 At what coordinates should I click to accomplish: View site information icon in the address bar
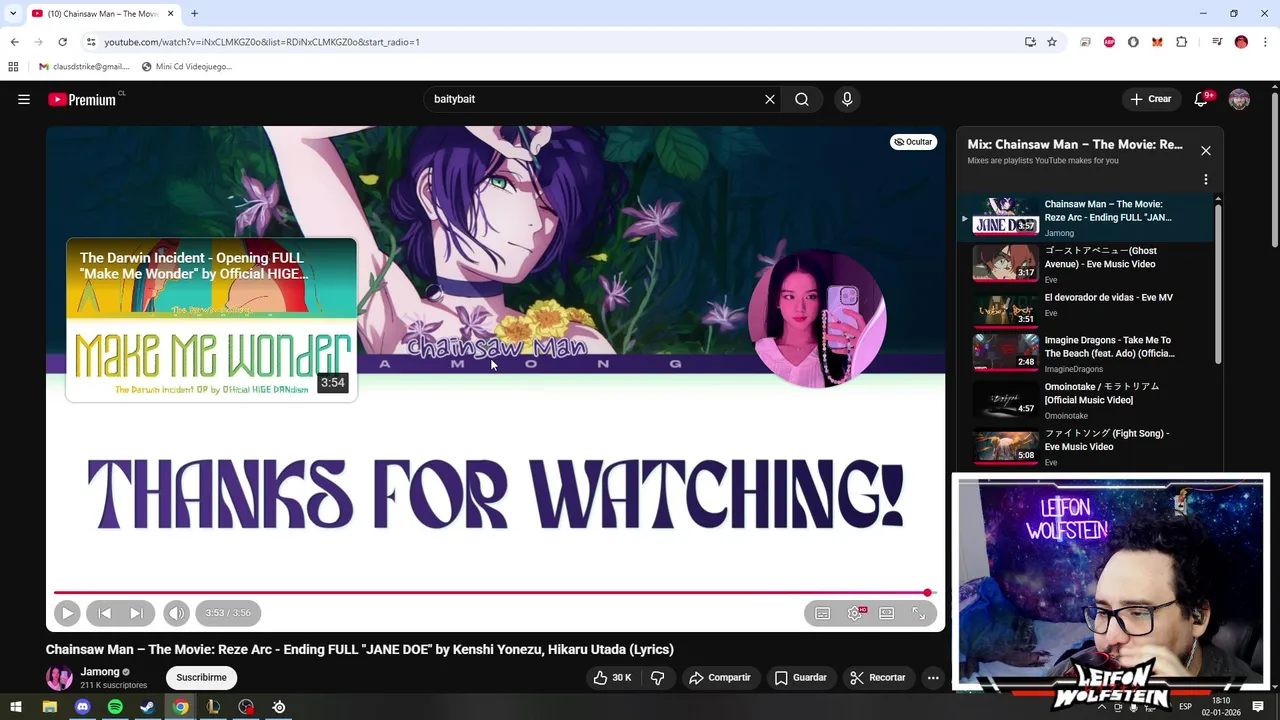[x=91, y=42]
